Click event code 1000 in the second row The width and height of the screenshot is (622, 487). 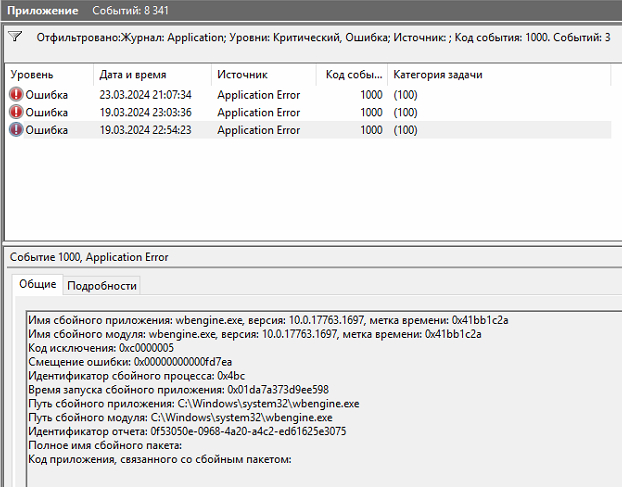(371, 112)
